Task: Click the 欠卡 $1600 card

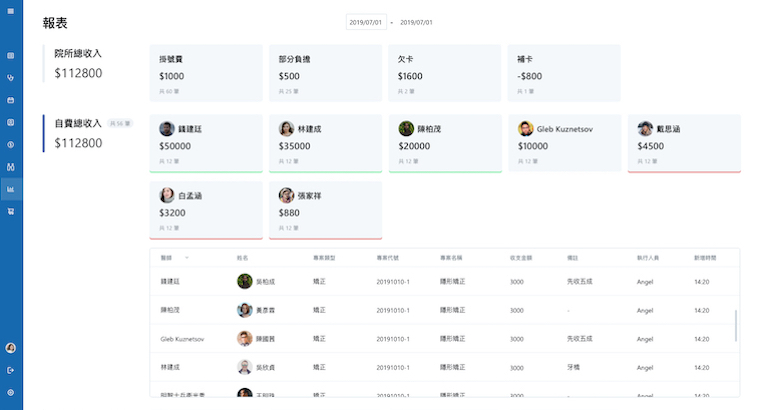Action: [x=444, y=73]
